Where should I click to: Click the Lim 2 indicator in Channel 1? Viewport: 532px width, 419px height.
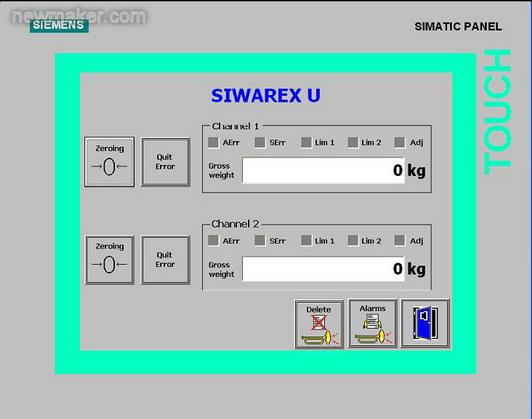pyautogui.click(x=353, y=142)
